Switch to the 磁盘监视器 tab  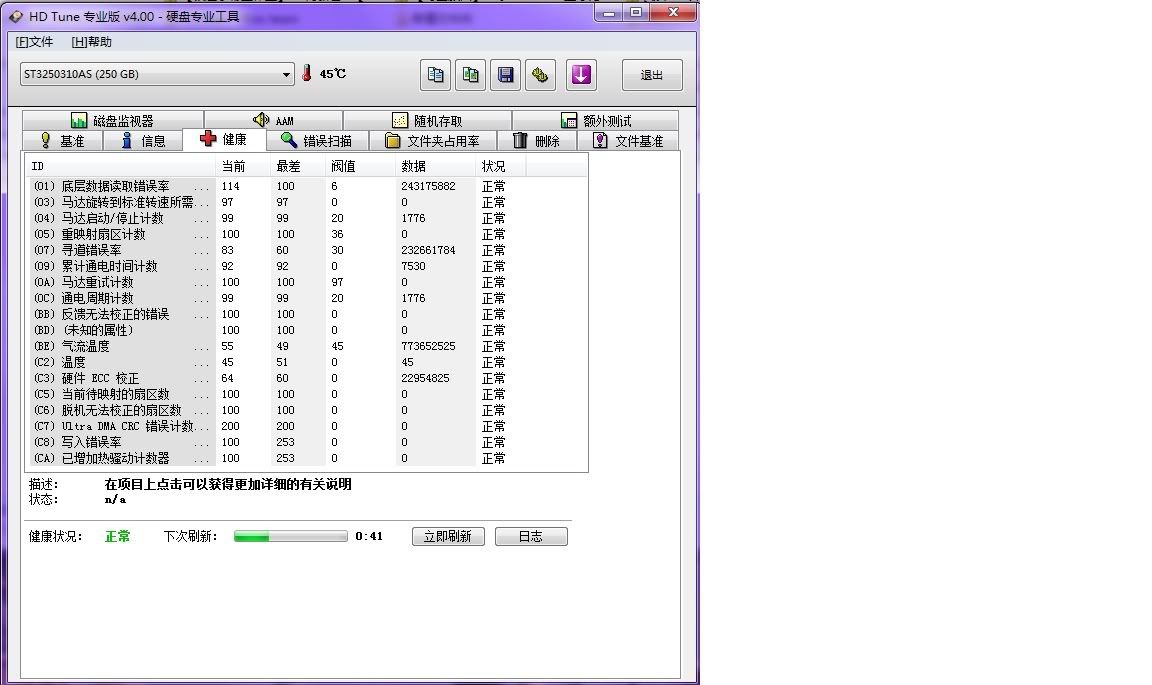click(x=113, y=121)
